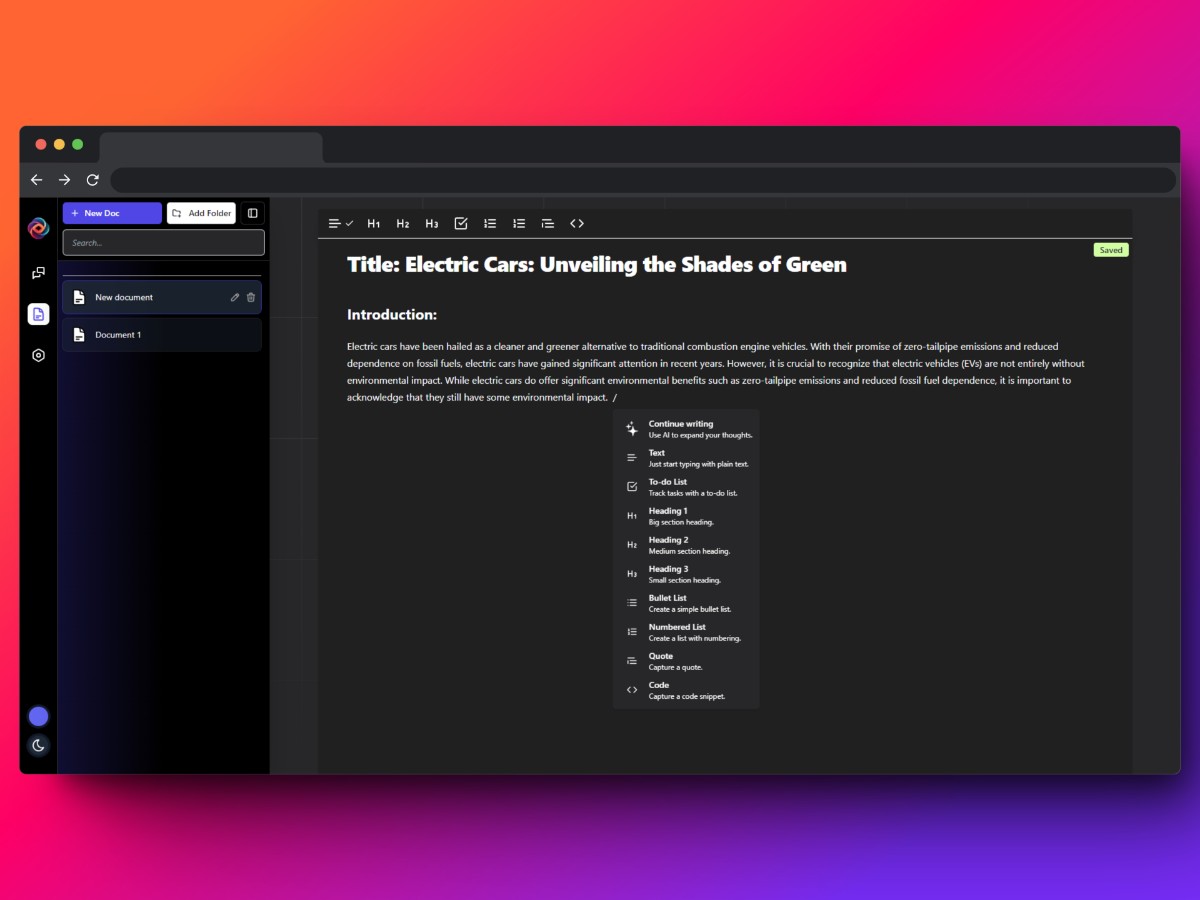Apply Heading 3 from the editor toolbar
This screenshot has width=1200, height=900.
coord(432,223)
